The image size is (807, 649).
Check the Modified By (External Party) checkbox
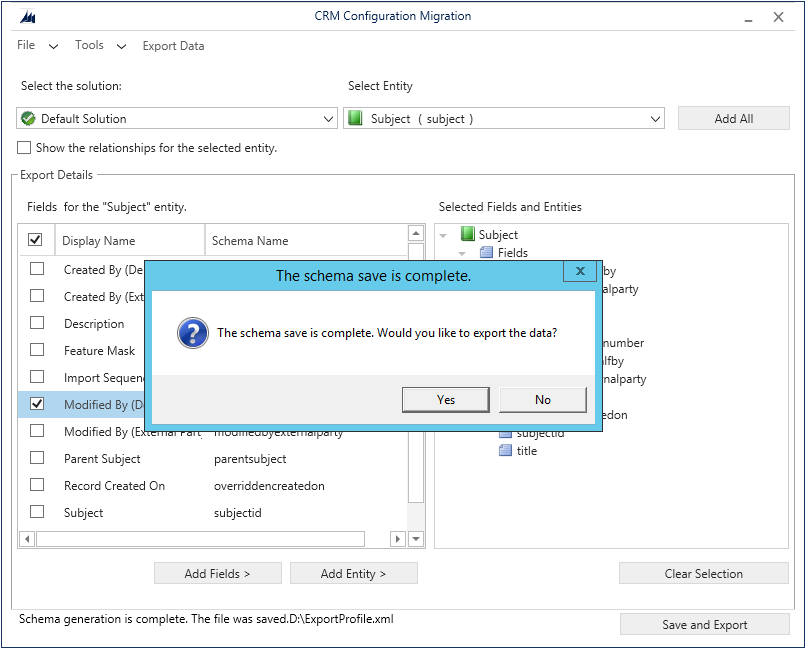(x=37, y=431)
